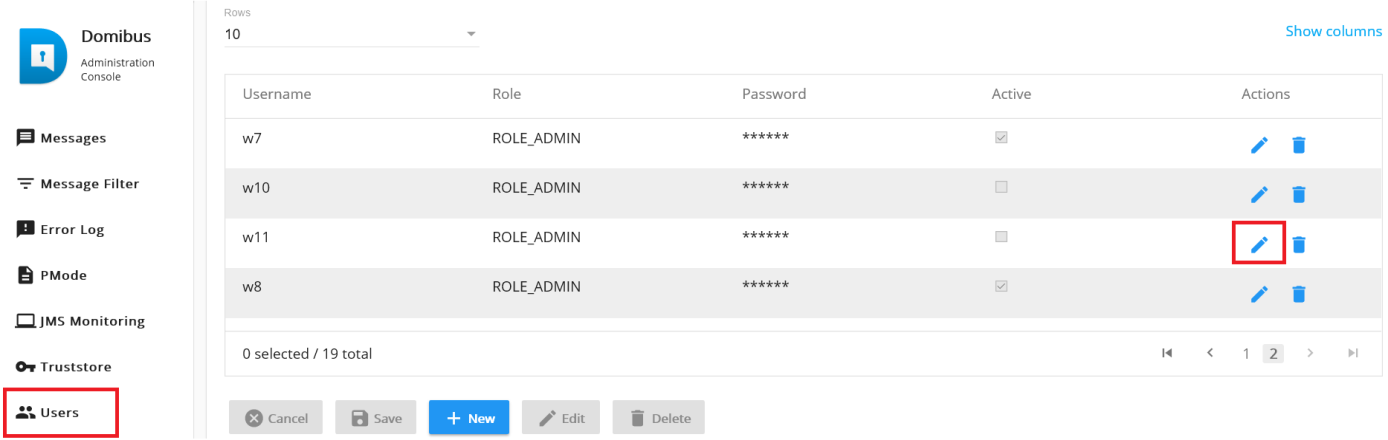The image size is (1388, 440).
Task: Select the w11 username cell
Action: [x=255, y=237]
